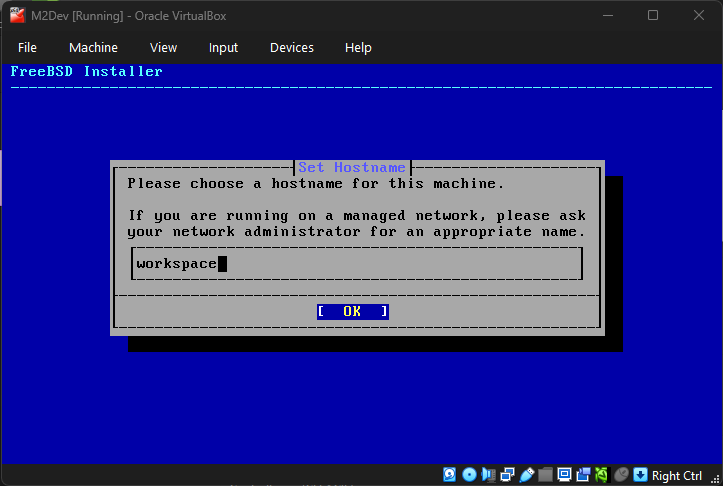Open the Devices menu
This screenshot has height=486, width=723.
pyautogui.click(x=291, y=47)
